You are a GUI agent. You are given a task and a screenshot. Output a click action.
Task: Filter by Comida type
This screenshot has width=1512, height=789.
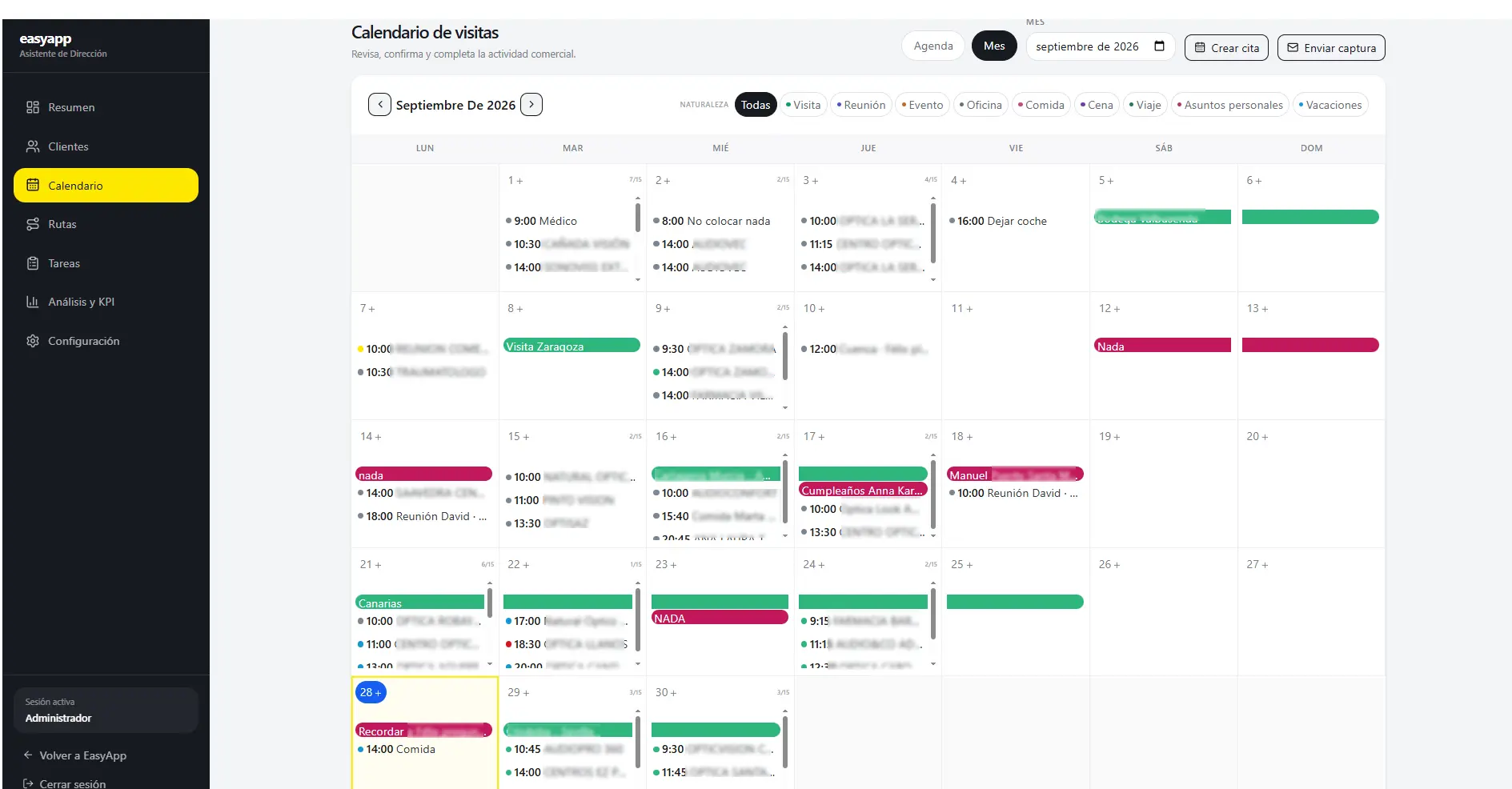pos(1041,105)
